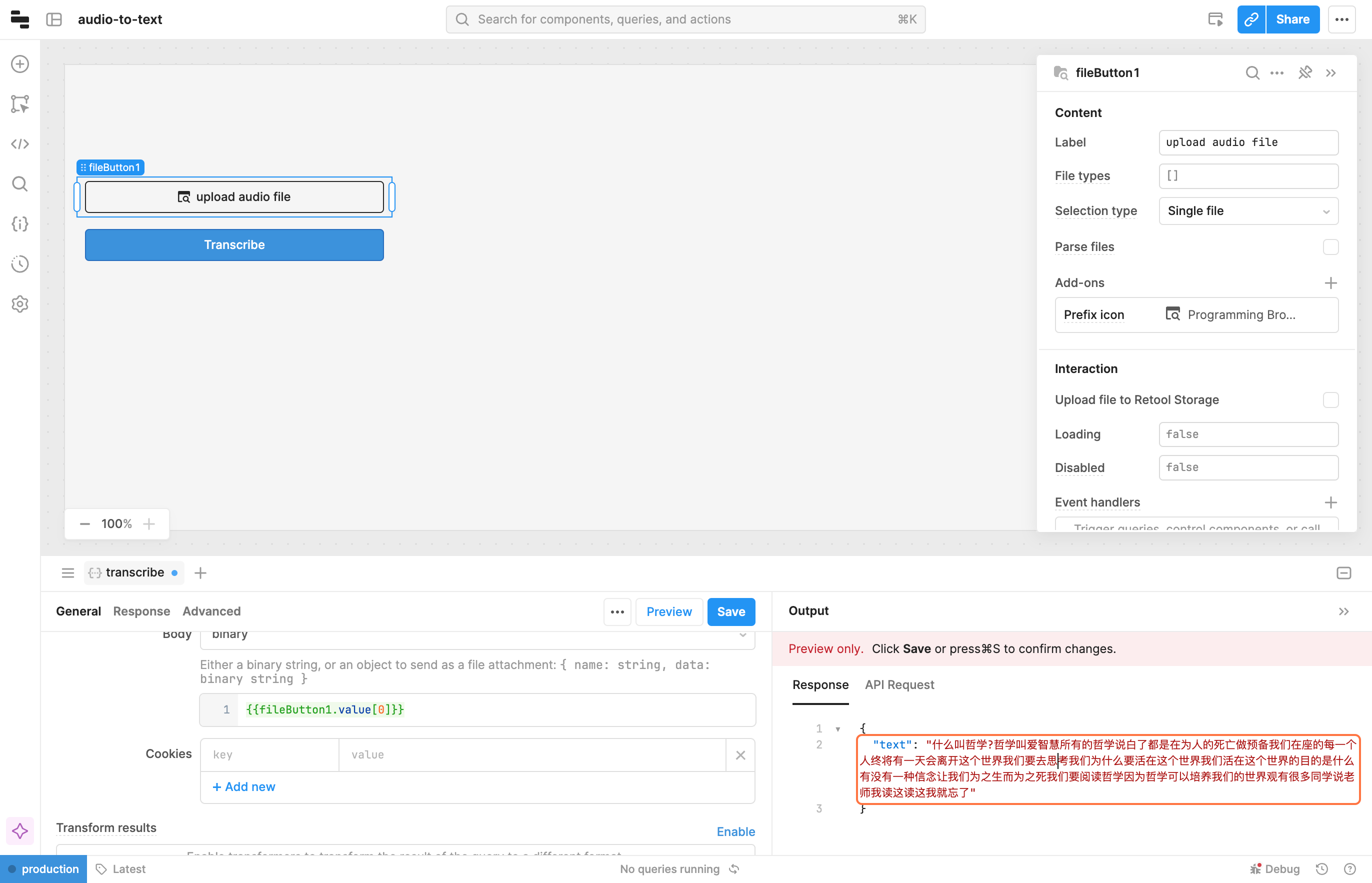Collapse the Output panel with double chevron
This screenshot has width=1372, height=883.
(x=1343, y=611)
